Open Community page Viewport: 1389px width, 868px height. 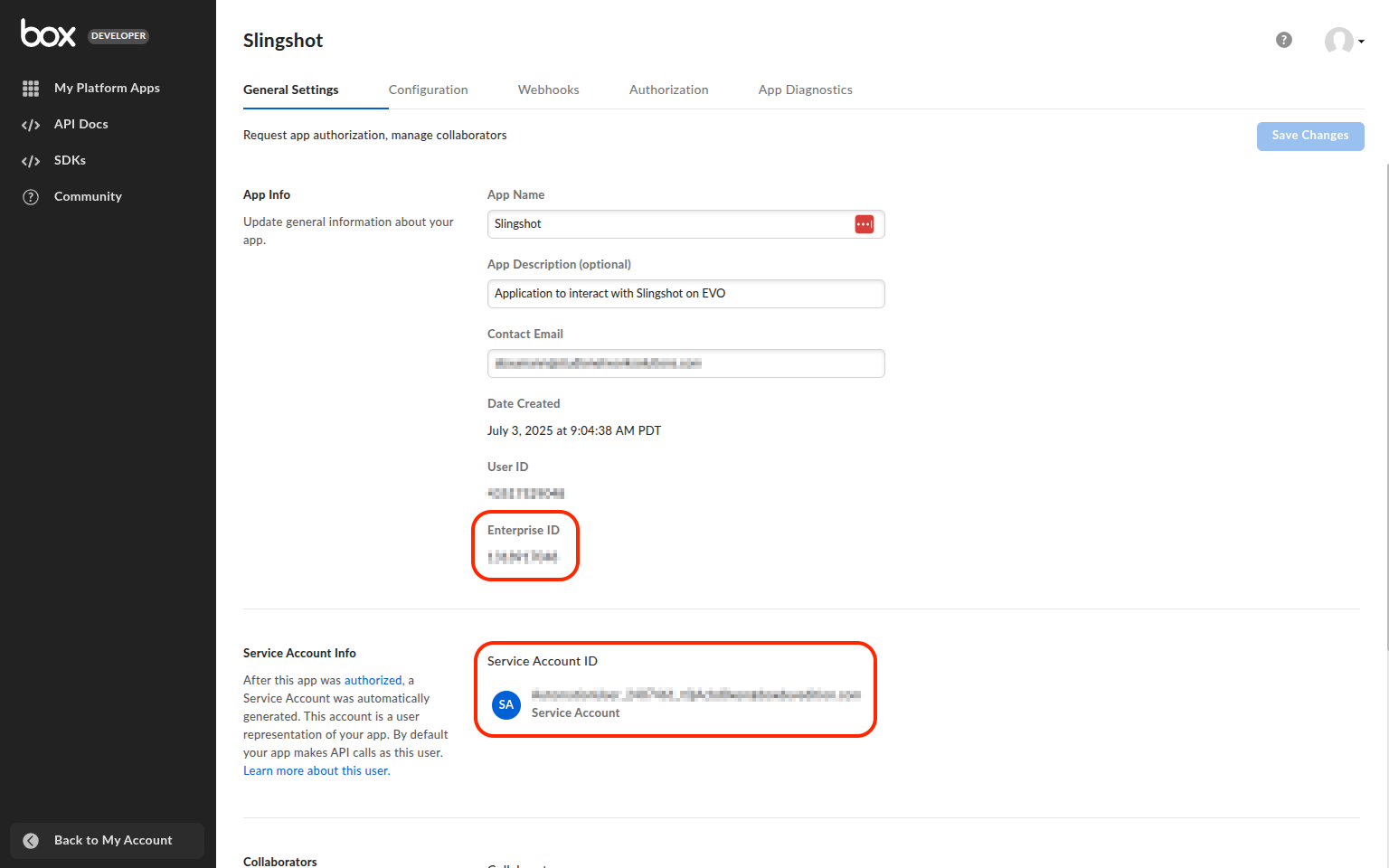pos(88,196)
